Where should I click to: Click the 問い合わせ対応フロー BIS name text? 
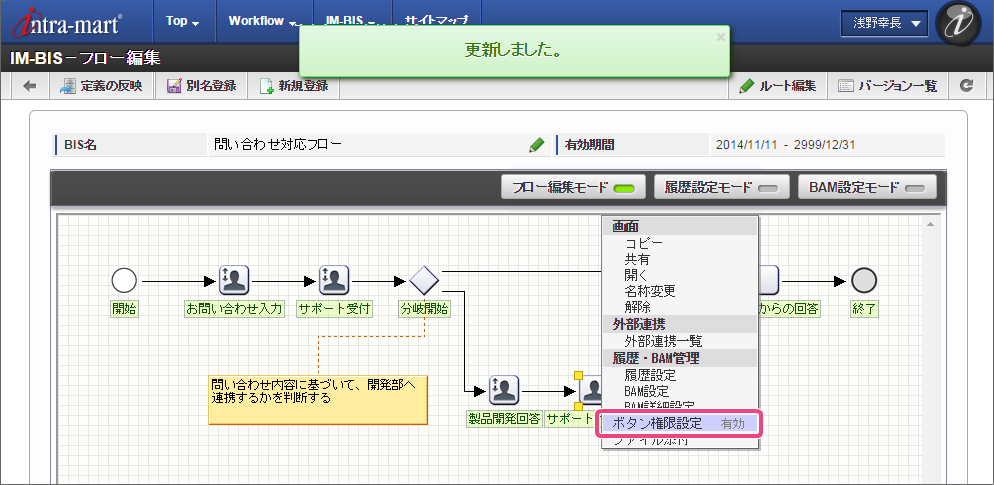click(278, 145)
